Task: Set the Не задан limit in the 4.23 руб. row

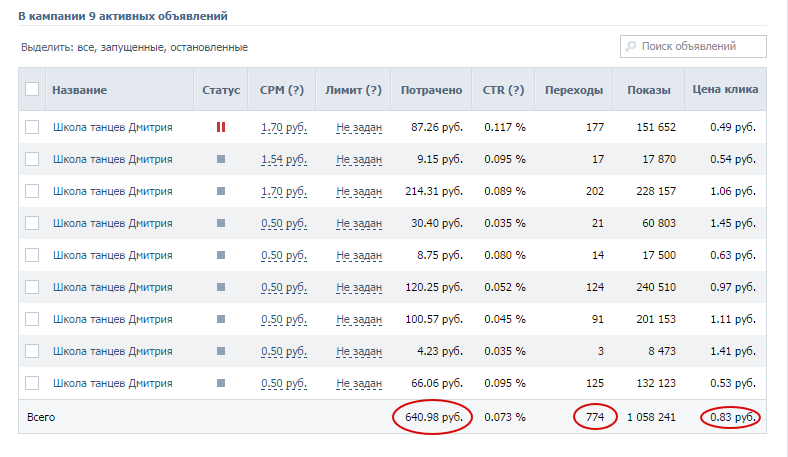Action: pyautogui.click(x=359, y=352)
